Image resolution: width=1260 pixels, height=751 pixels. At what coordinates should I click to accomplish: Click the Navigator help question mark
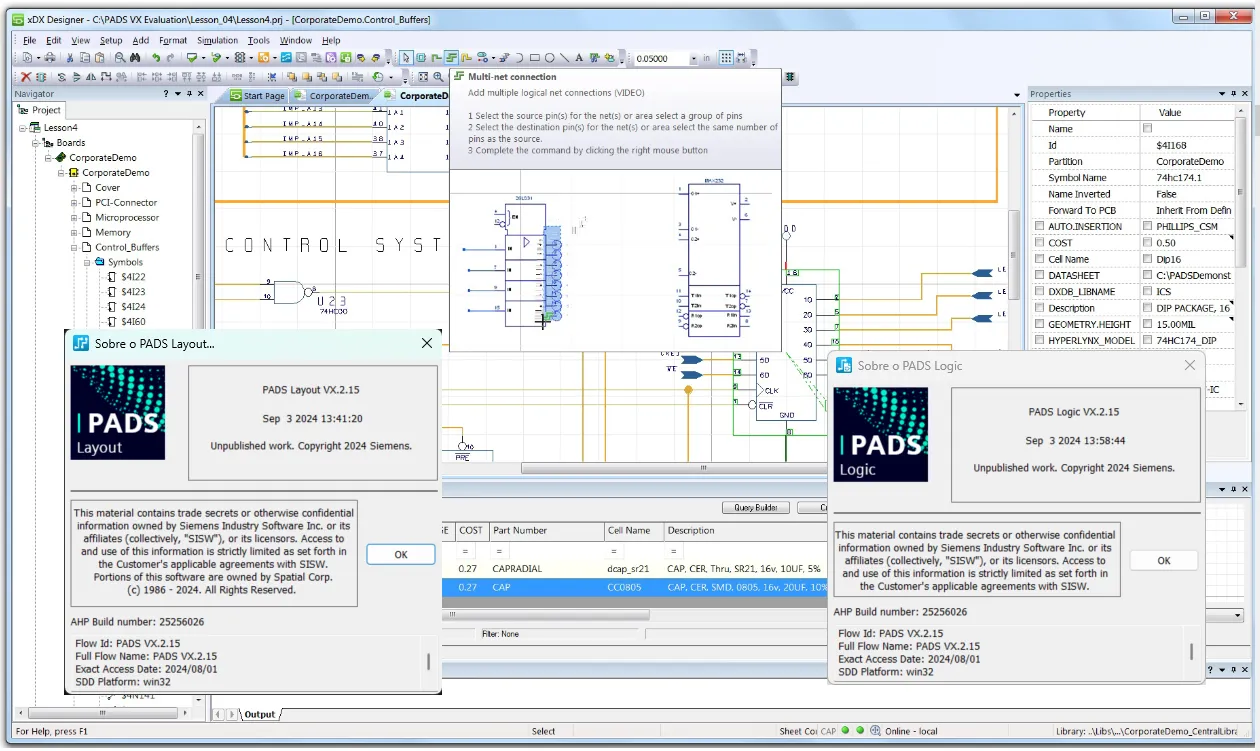pyautogui.click(x=166, y=93)
